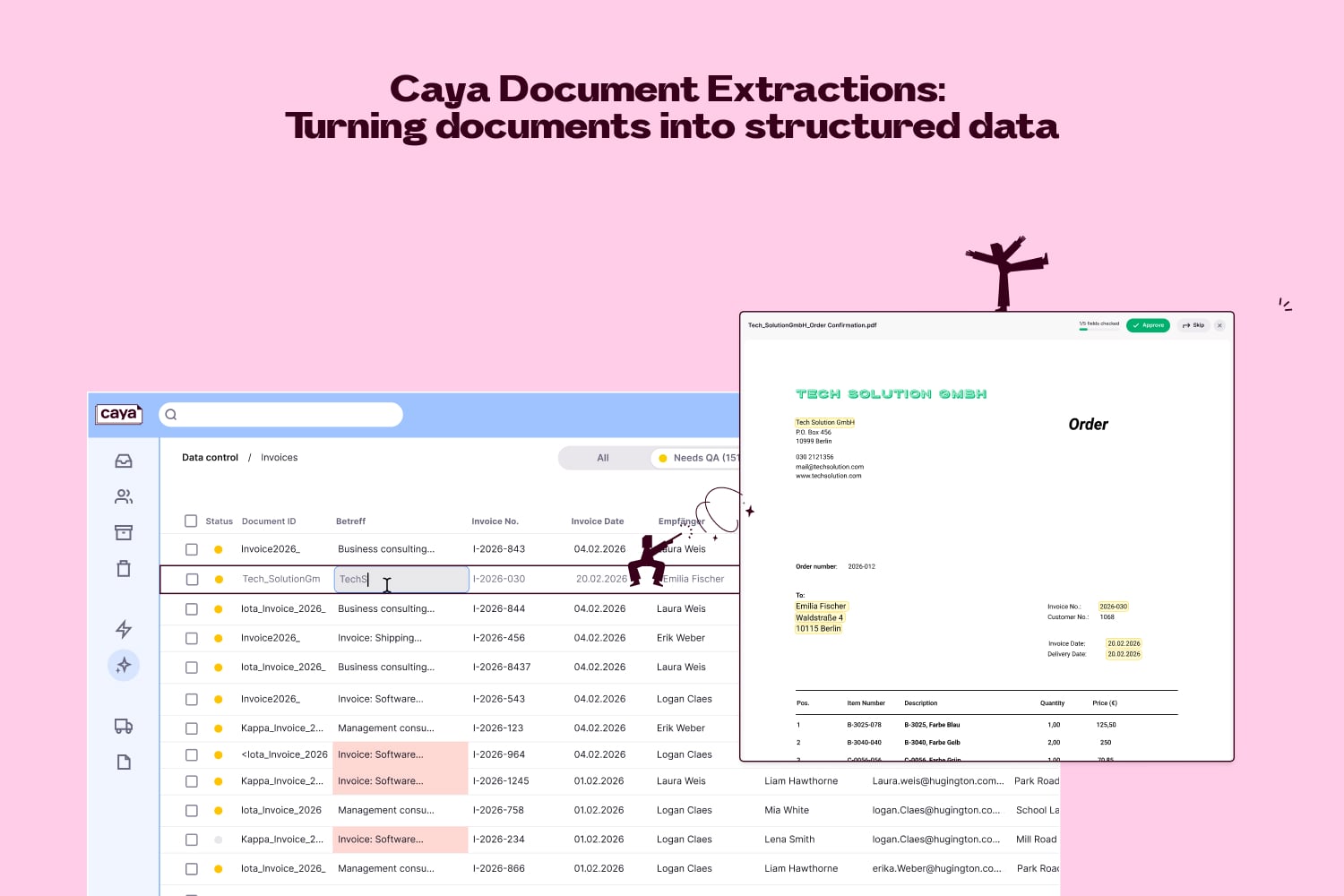Click invoice number "I-2026-8437"
Image resolution: width=1344 pixels, height=896 pixels.
click(x=502, y=668)
